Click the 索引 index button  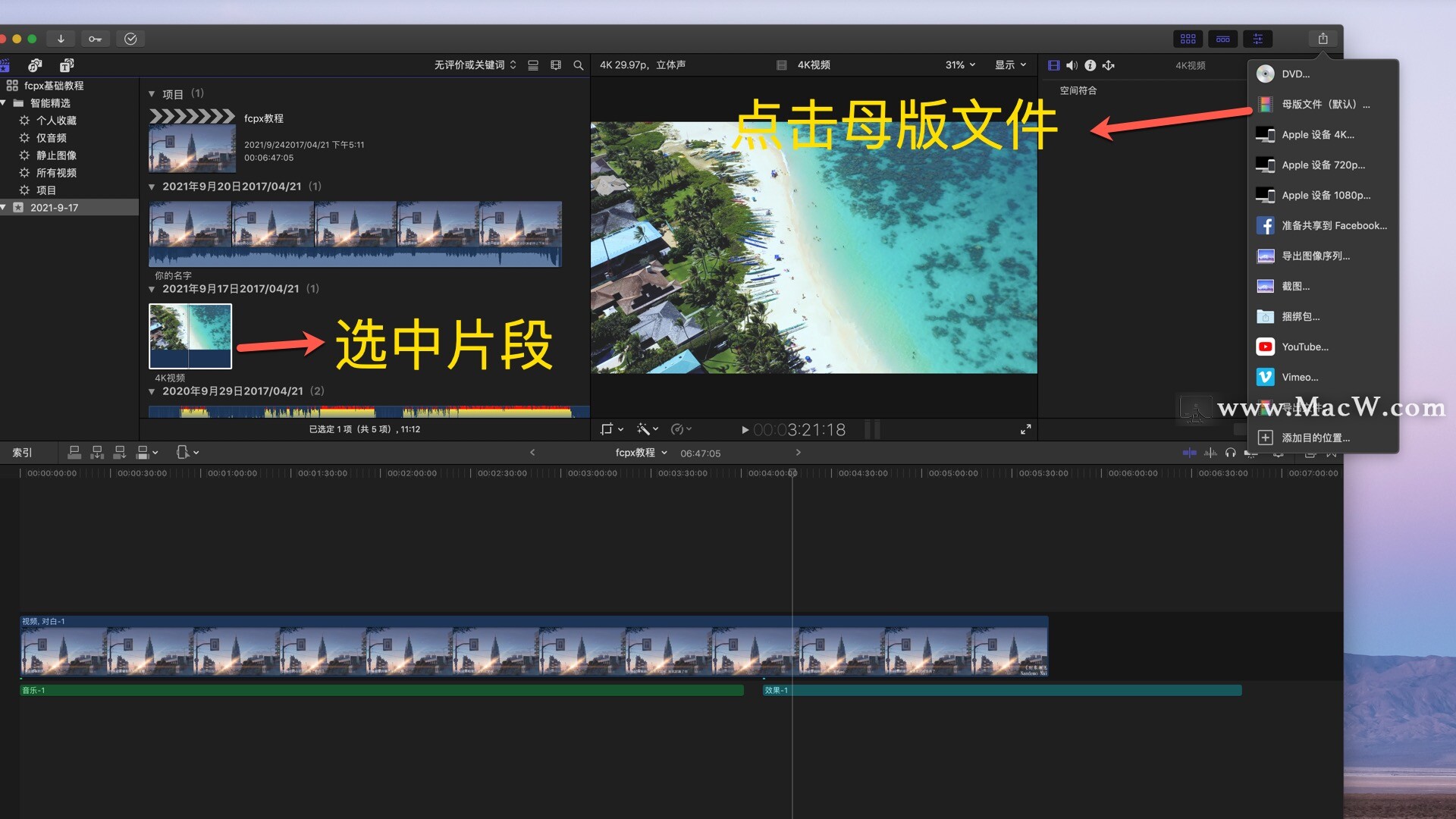point(22,453)
